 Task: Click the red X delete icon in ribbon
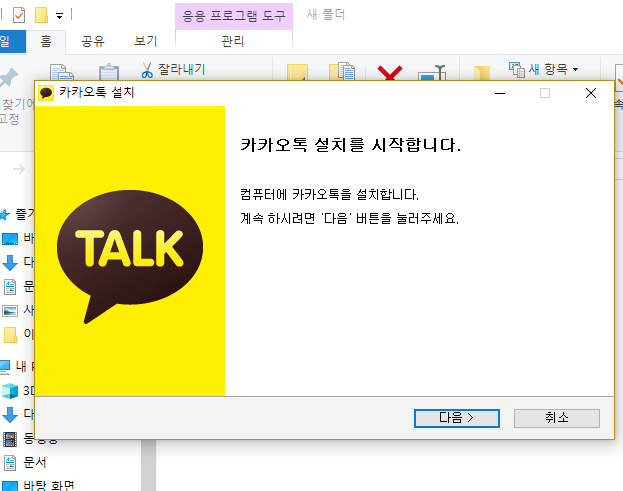[x=389, y=73]
